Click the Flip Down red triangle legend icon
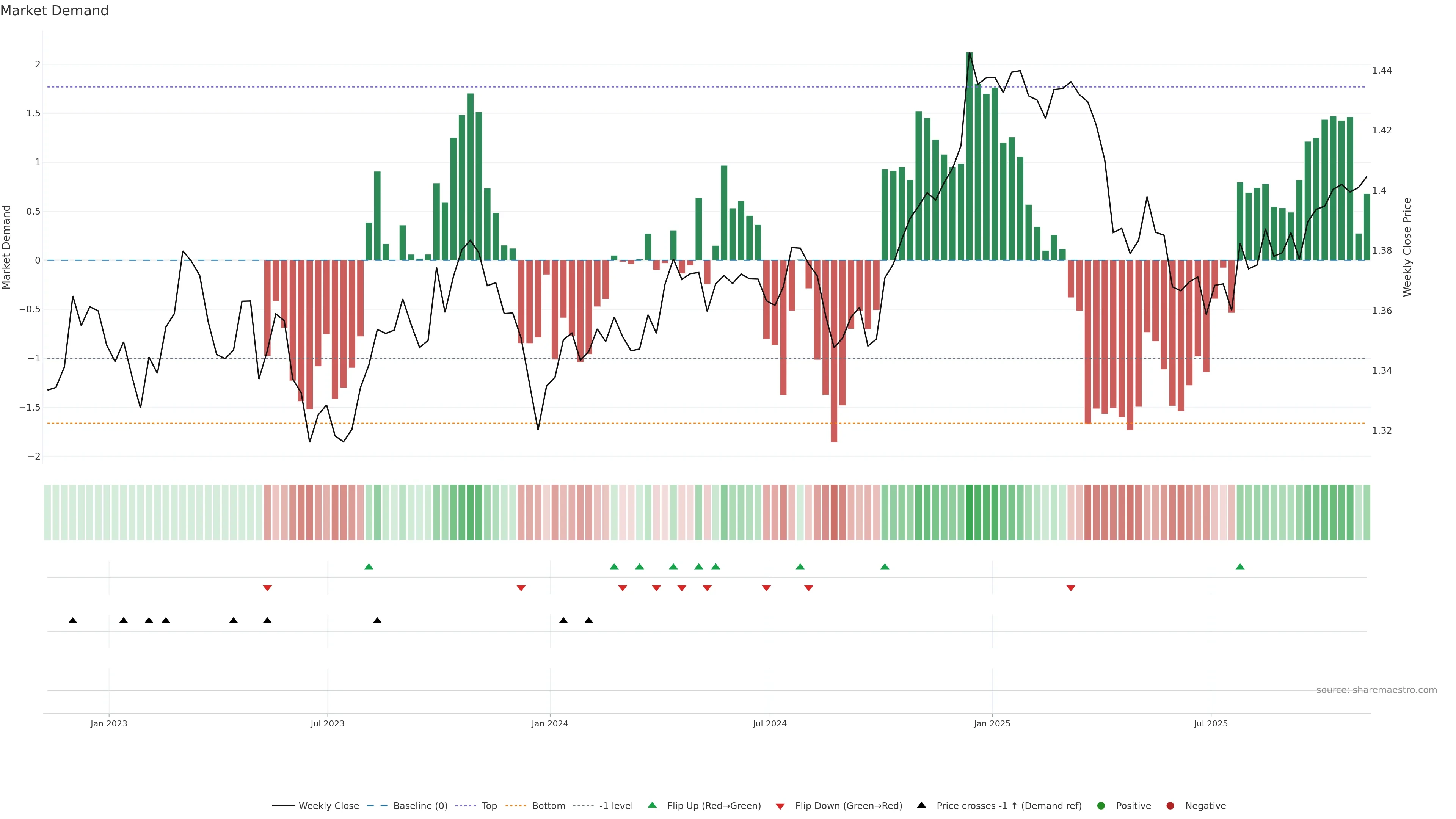The height and width of the screenshot is (819, 1456). (x=780, y=806)
